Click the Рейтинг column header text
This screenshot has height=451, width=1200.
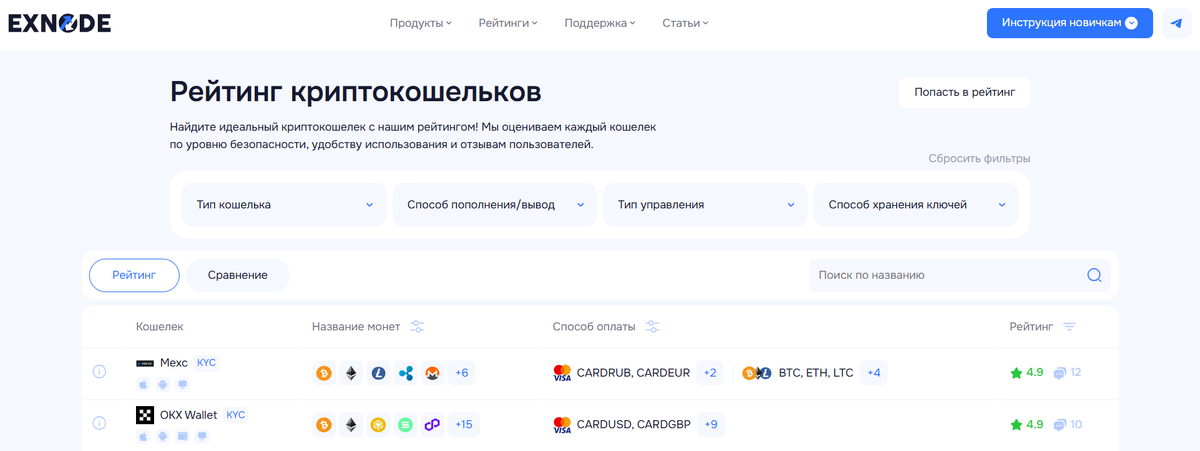click(1031, 327)
